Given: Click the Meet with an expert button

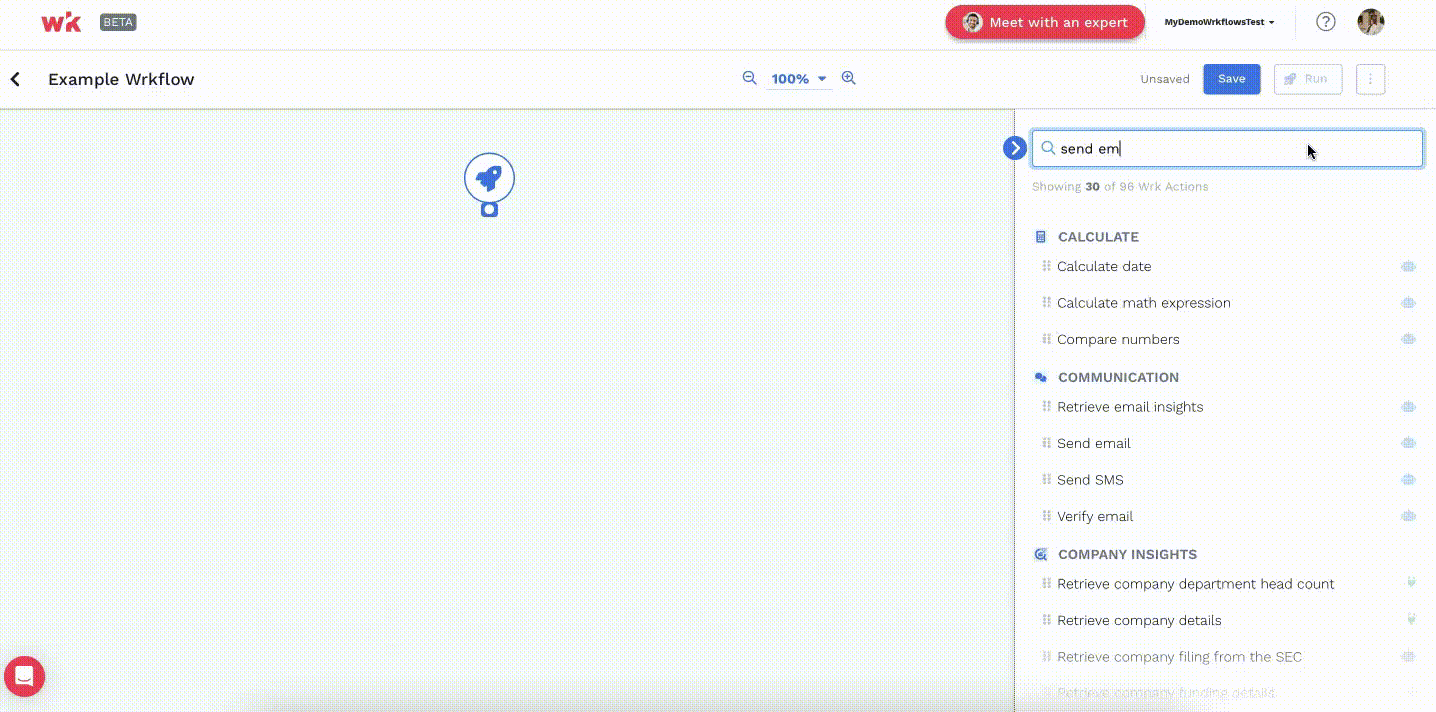Looking at the screenshot, I should 1045,22.
